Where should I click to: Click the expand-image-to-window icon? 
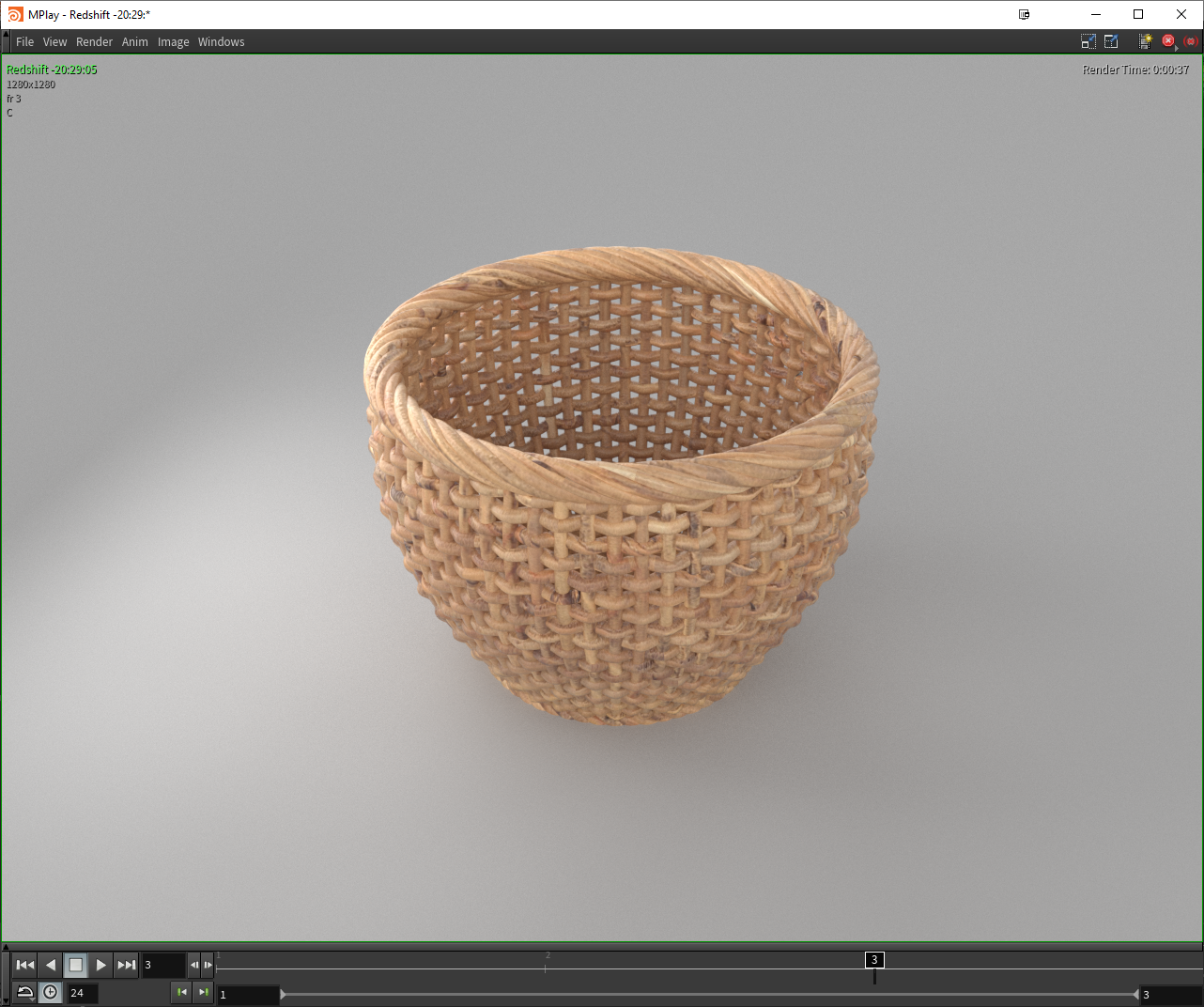click(x=1111, y=41)
